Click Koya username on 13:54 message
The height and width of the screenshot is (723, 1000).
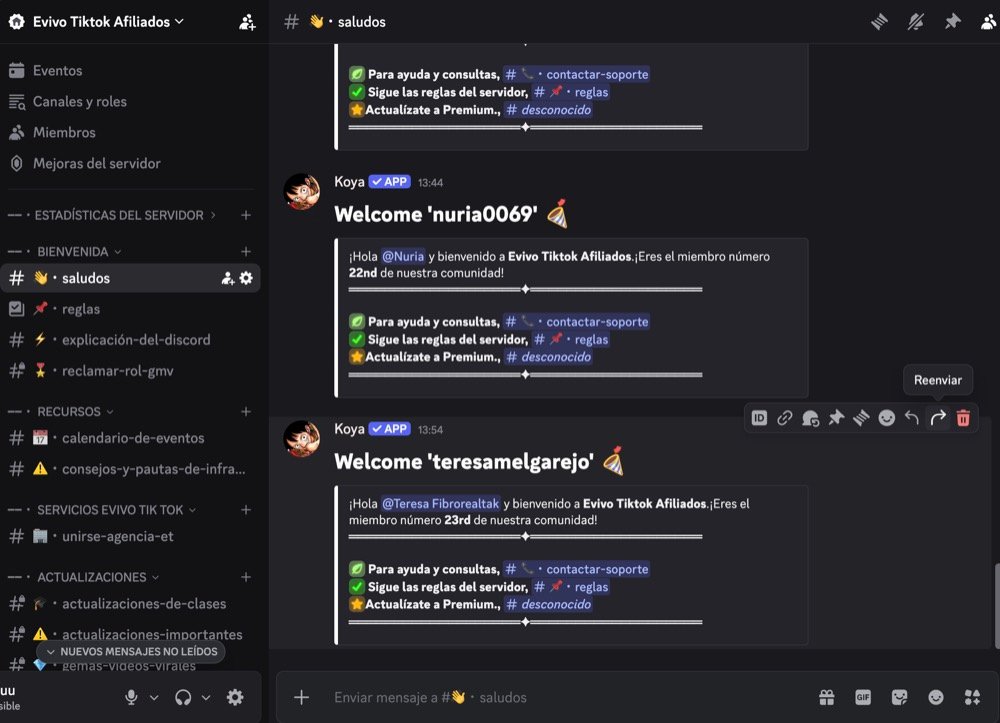(x=349, y=429)
